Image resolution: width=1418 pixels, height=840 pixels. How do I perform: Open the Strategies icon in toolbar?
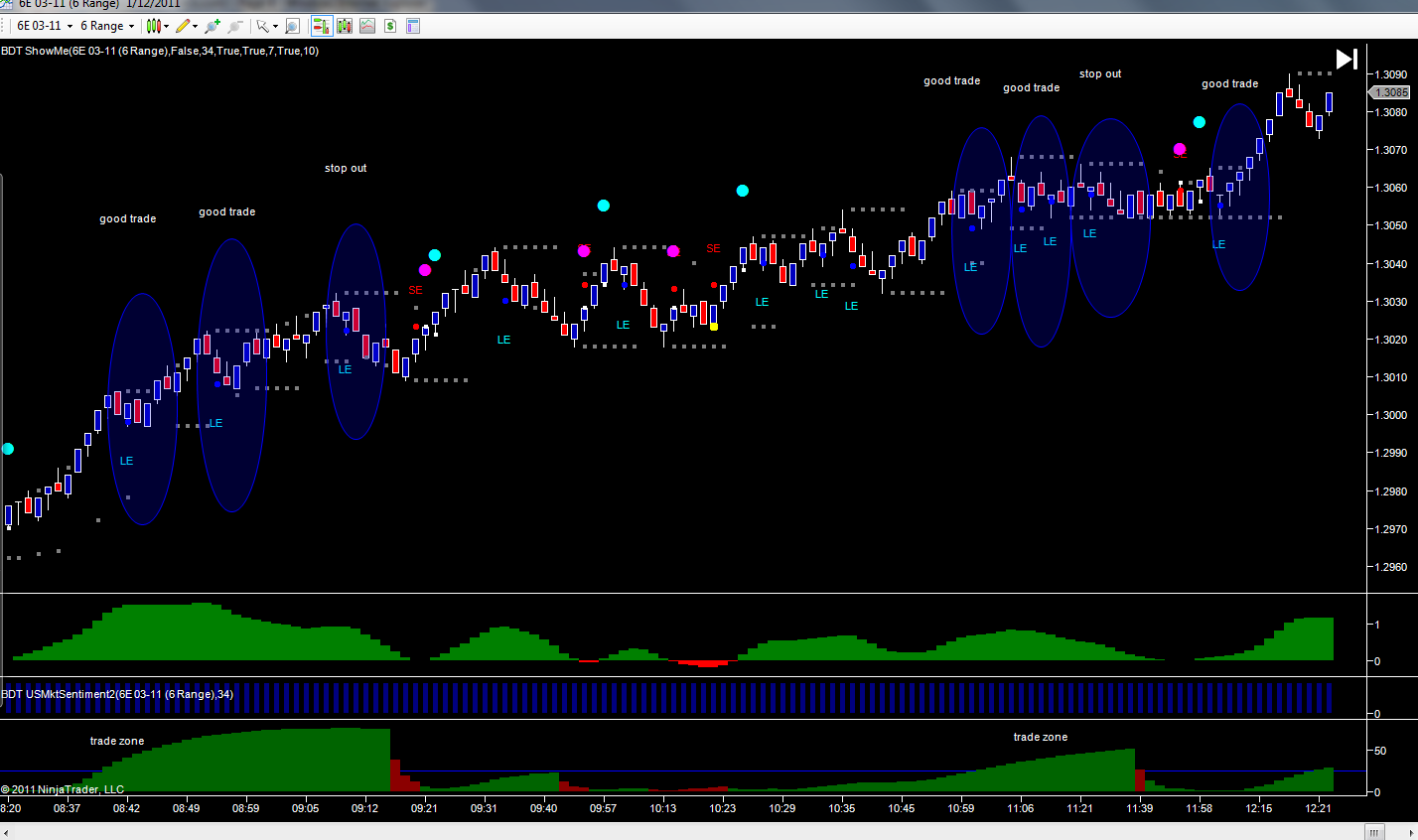[x=367, y=26]
